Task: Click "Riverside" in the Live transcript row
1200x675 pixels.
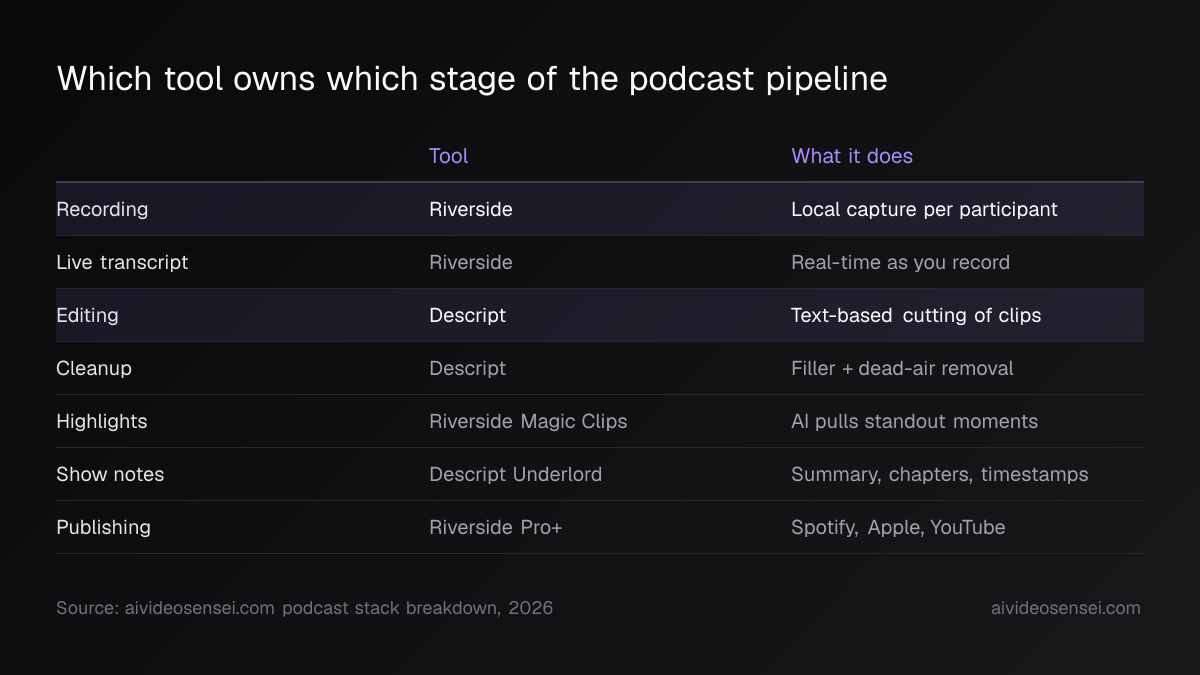Action: 471,262
